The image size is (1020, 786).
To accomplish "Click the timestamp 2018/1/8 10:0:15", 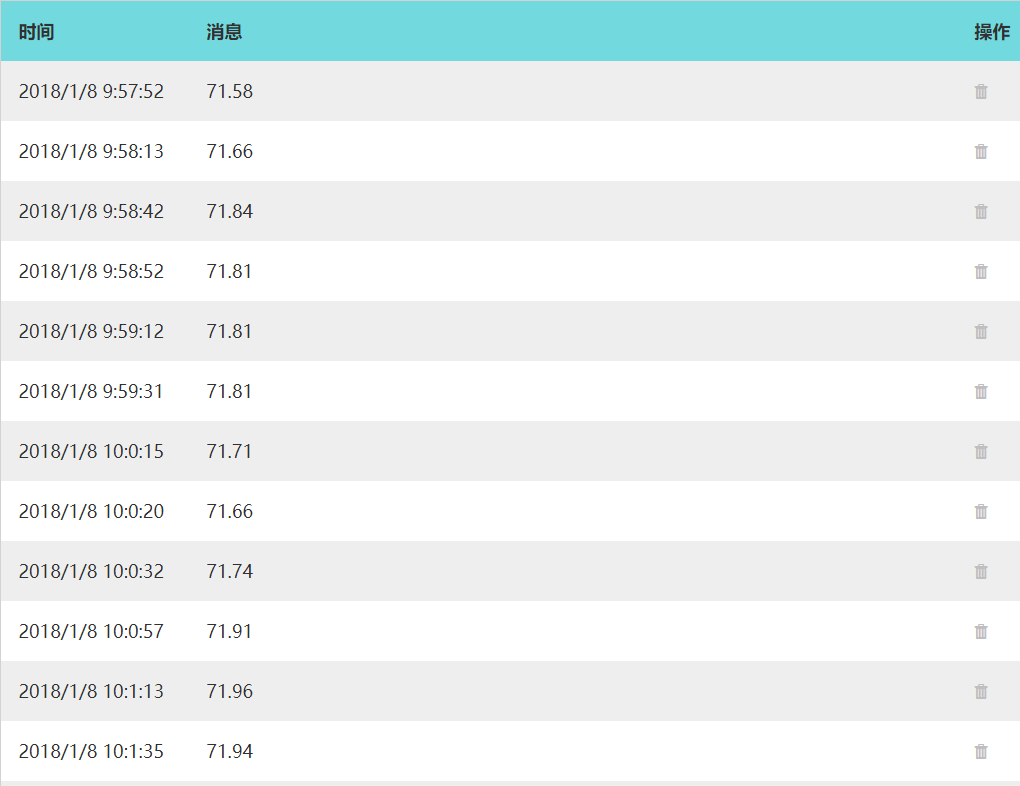I will point(91,451).
